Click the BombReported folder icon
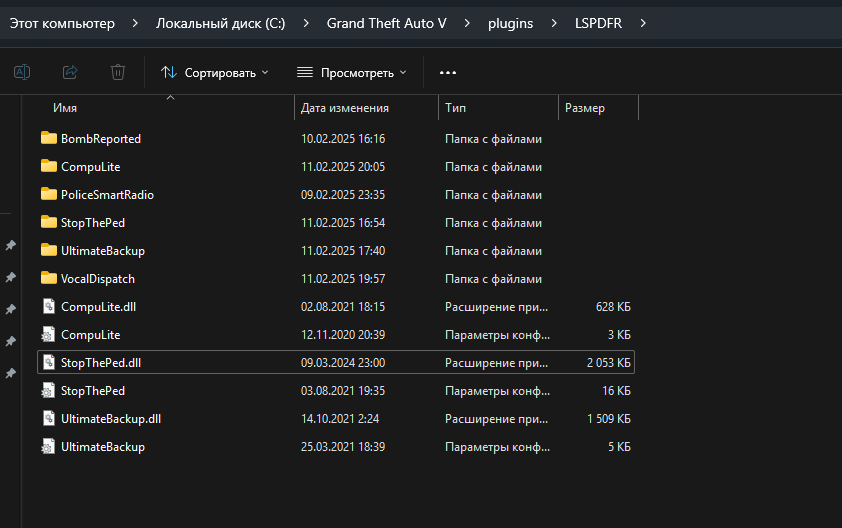The width and height of the screenshot is (842, 528). coord(48,138)
